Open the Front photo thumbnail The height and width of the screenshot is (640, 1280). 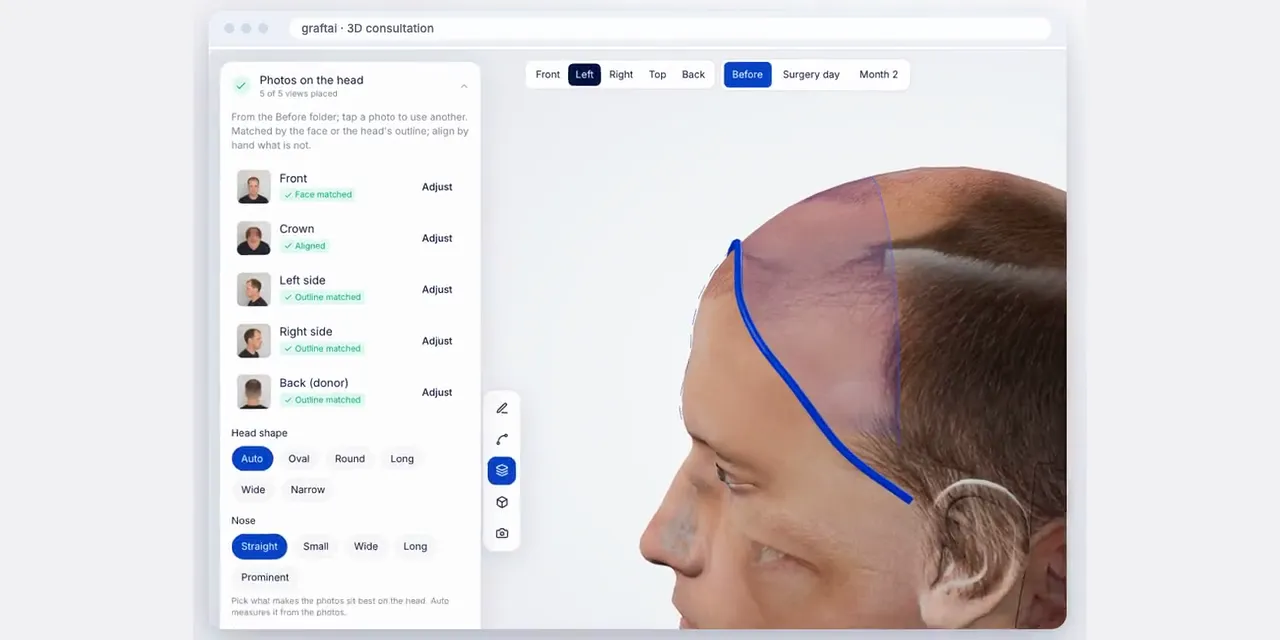point(254,187)
